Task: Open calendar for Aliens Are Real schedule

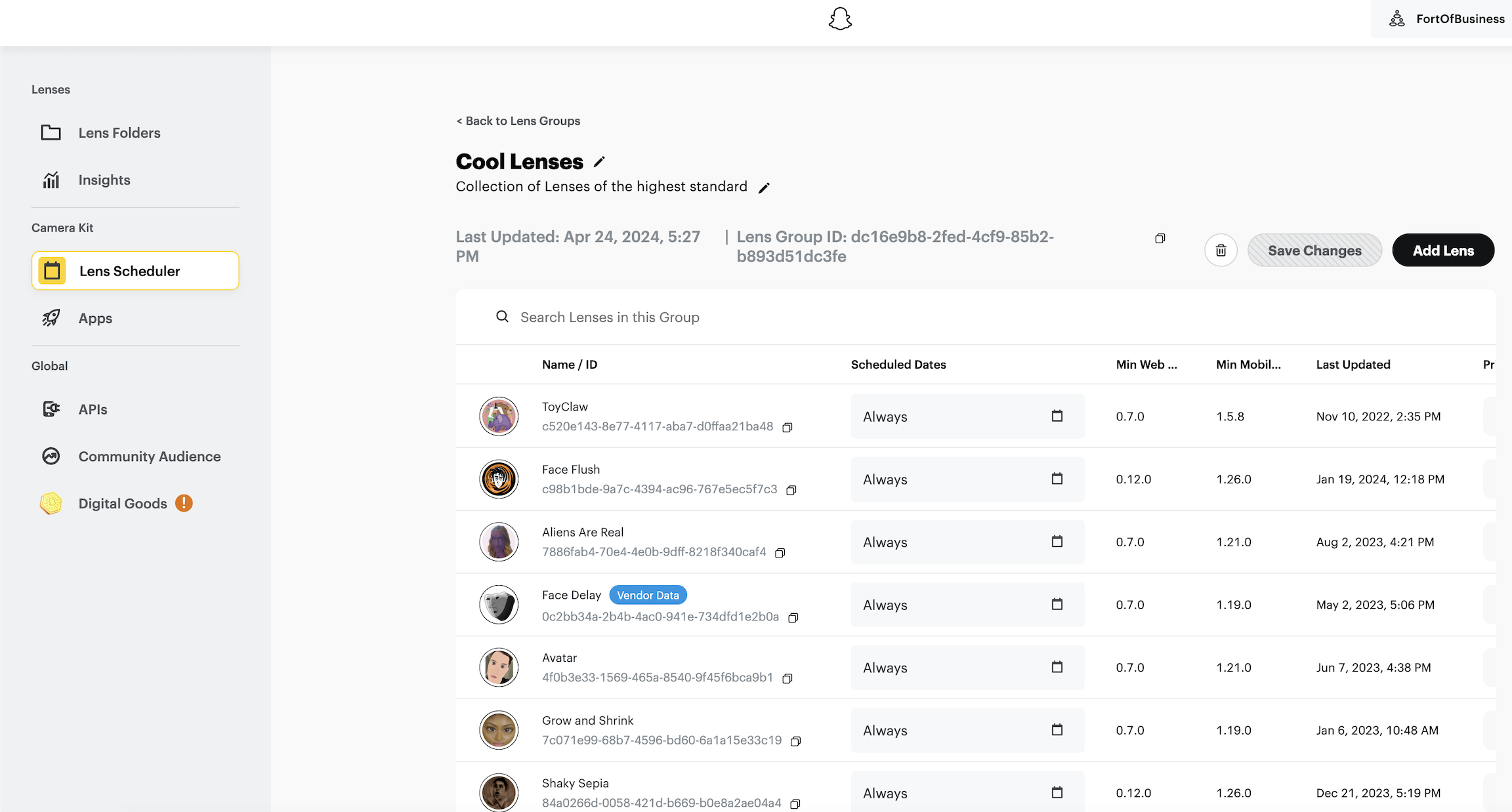Action: click(x=1057, y=542)
